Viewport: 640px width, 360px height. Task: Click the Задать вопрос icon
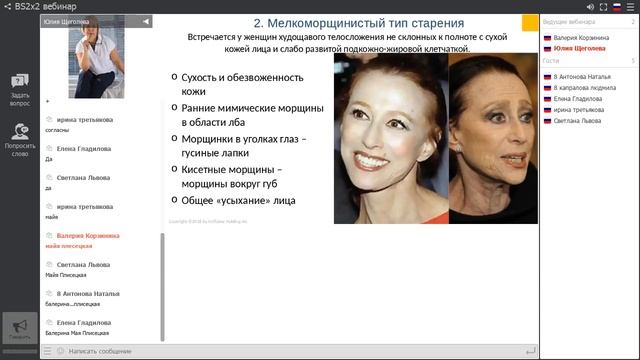20,81
